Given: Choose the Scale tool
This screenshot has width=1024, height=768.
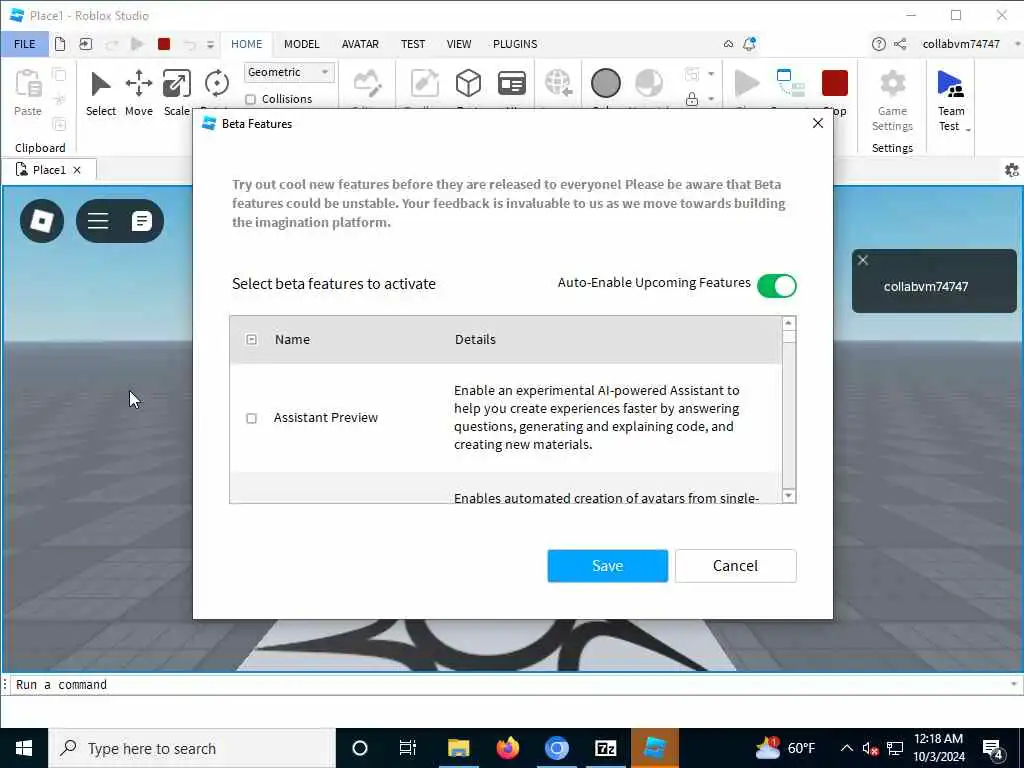Looking at the screenshot, I should pyautogui.click(x=176, y=93).
